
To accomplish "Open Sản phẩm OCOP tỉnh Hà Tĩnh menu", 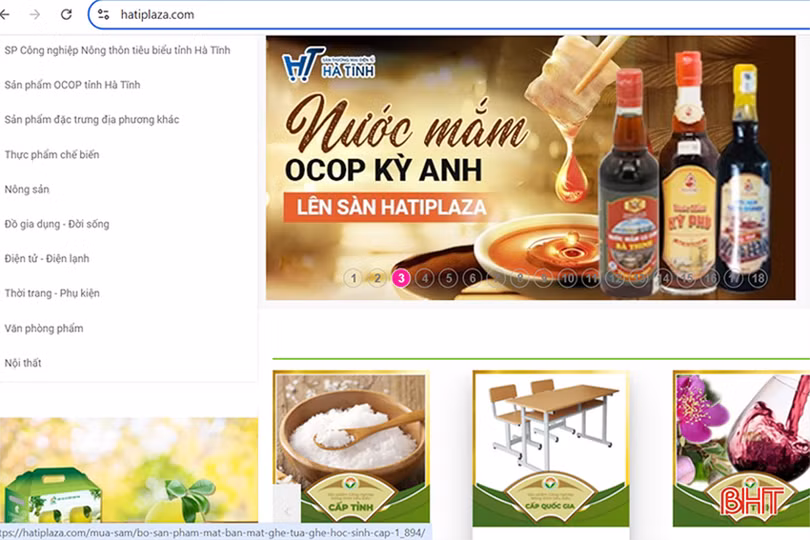I will (x=72, y=85).
